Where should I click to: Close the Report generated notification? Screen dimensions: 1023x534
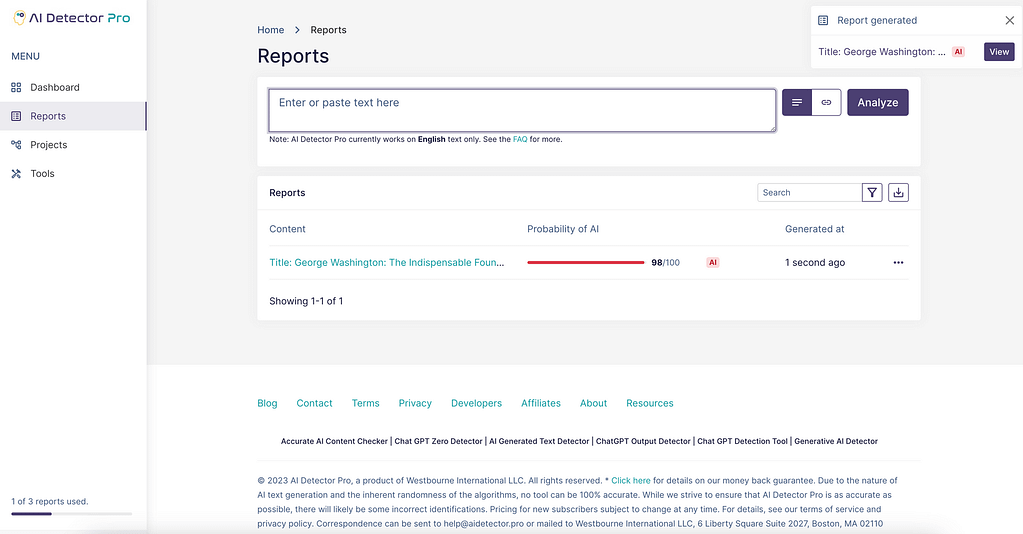click(1009, 20)
